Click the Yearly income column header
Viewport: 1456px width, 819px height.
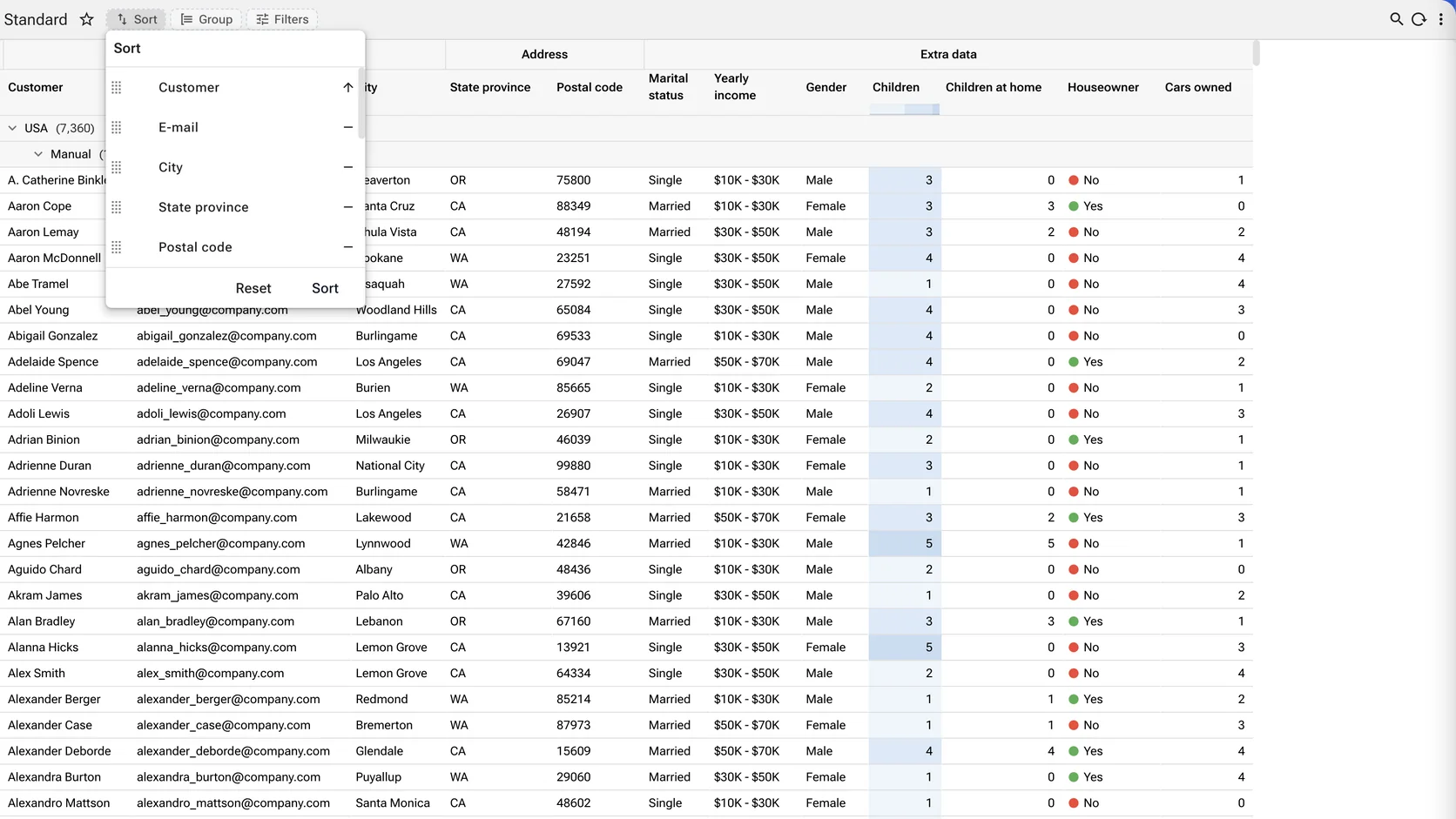(x=735, y=87)
